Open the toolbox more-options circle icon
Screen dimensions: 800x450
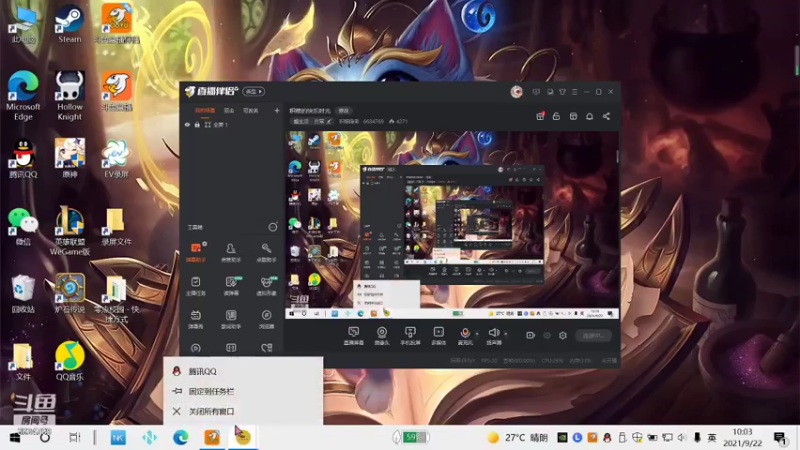point(273,227)
